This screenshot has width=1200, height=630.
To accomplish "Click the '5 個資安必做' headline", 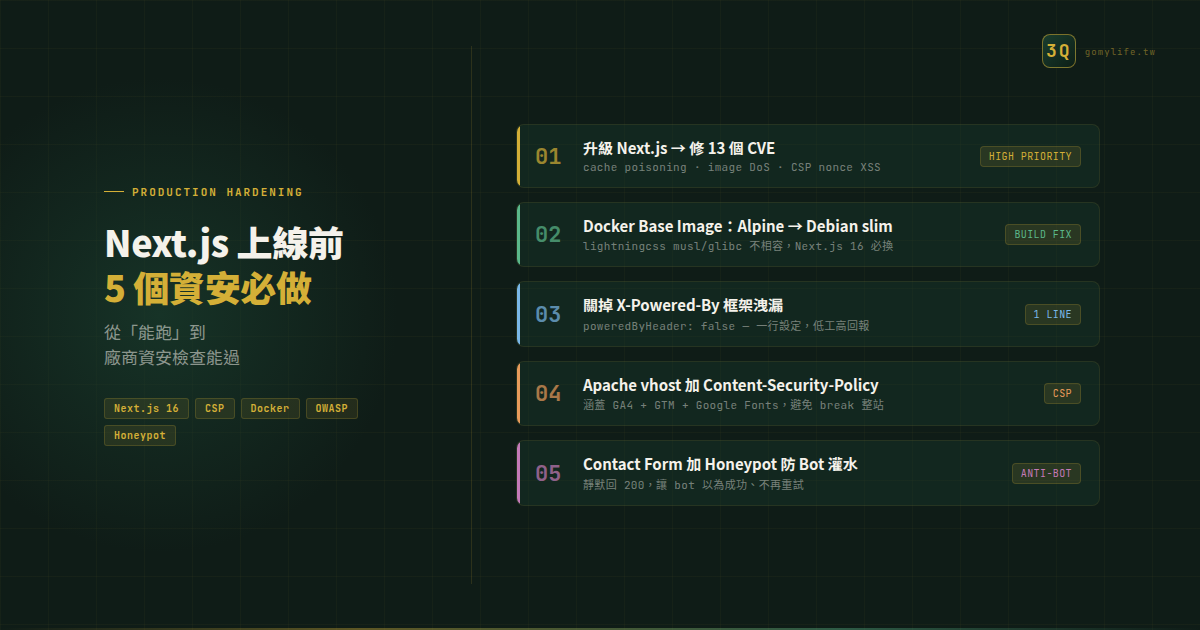I will (208, 289).
